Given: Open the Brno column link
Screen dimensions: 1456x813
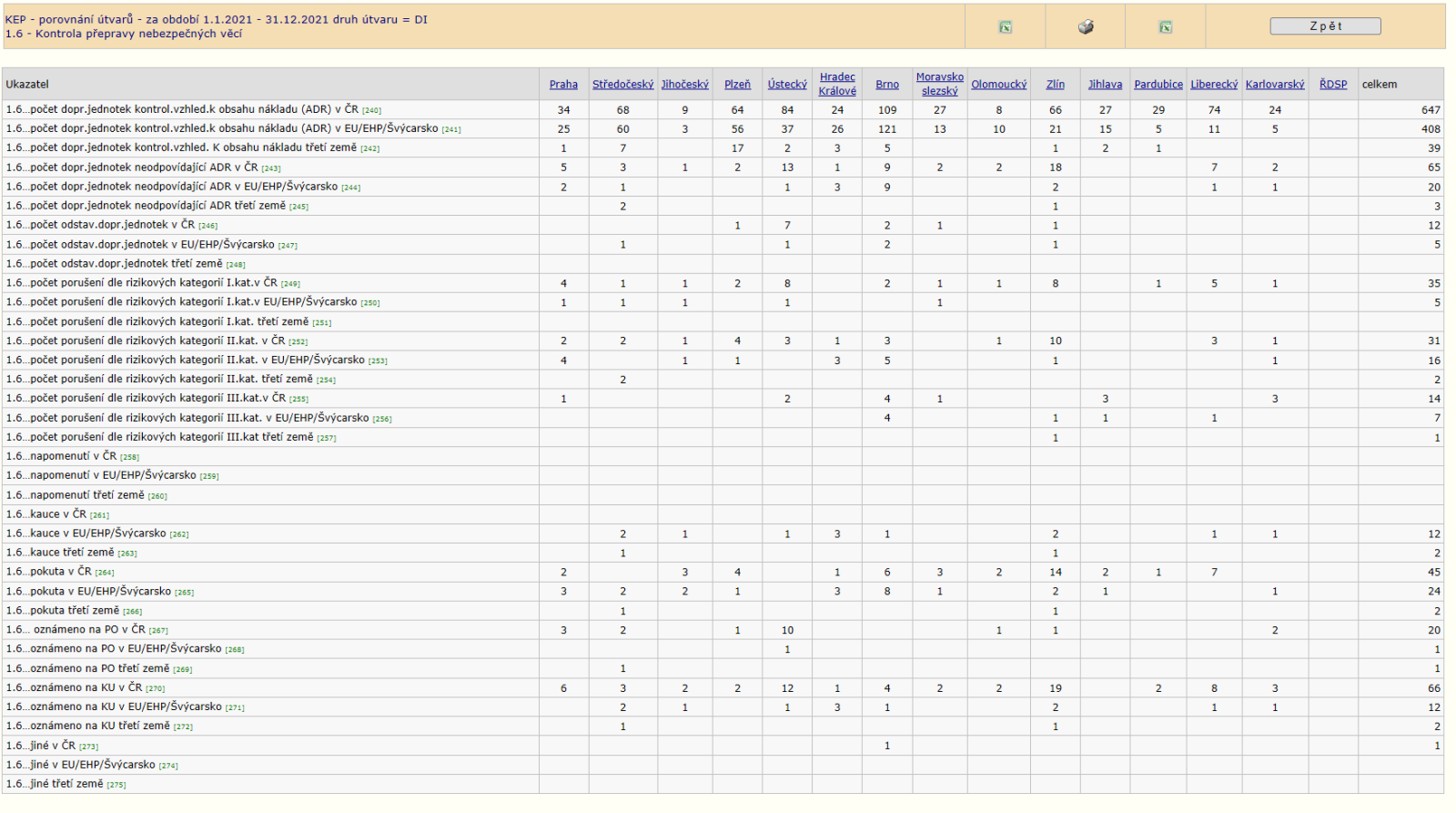Looking at the screenshot, I should click(887, 85).
